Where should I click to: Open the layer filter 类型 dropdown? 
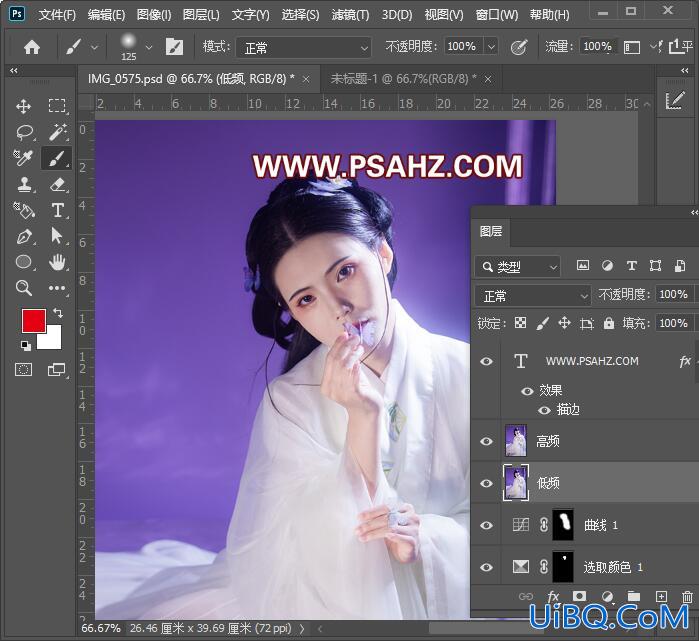pyautogui.click(x=517, y=267)
